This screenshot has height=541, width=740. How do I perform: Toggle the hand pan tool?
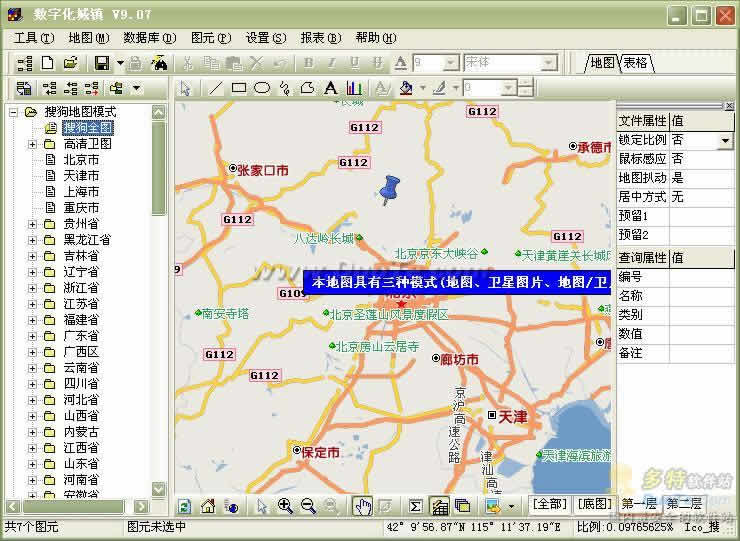pyautogui.click(x=363, y=506)
